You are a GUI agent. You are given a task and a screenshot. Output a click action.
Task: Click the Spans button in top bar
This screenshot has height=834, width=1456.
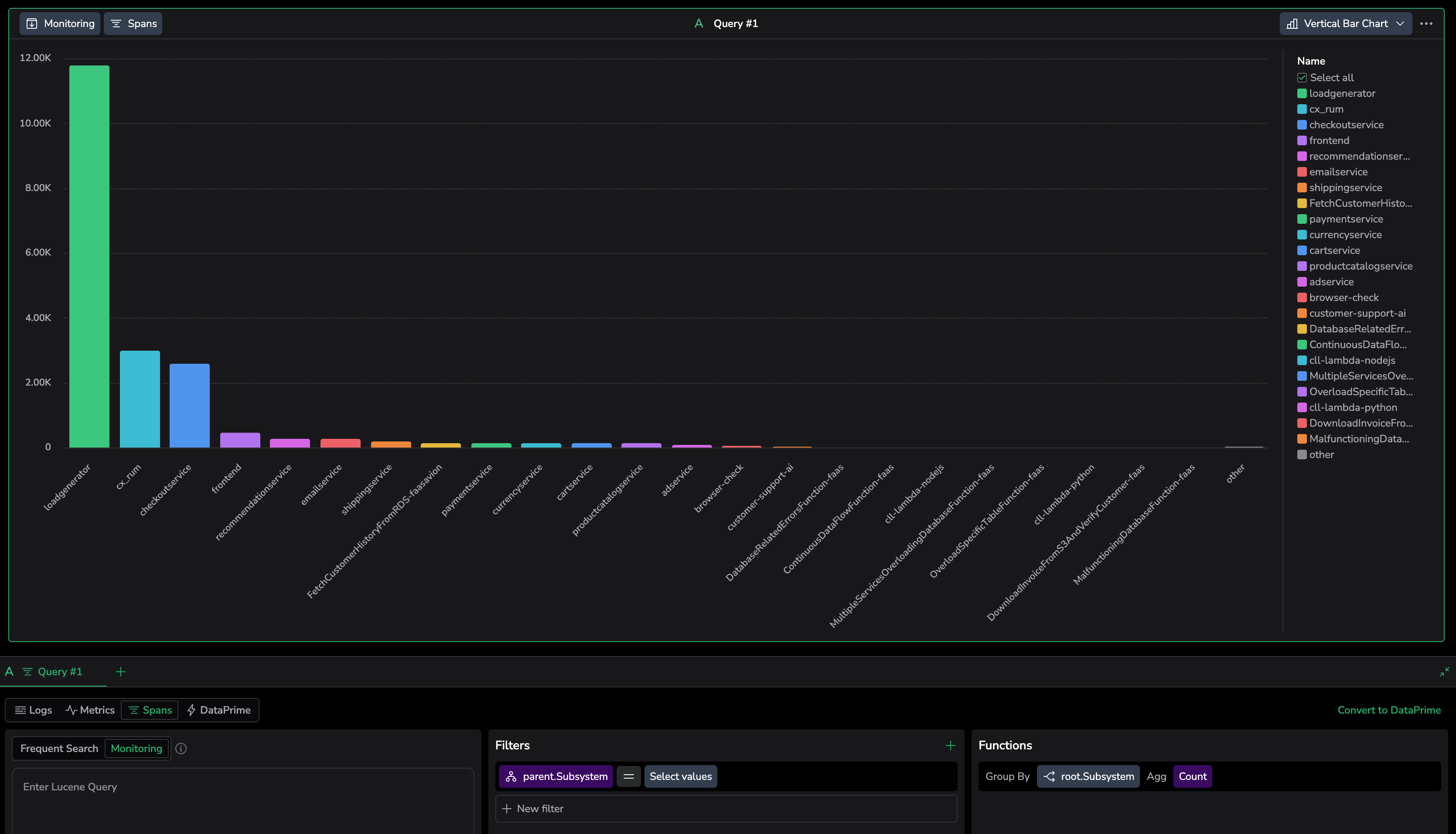133,24
